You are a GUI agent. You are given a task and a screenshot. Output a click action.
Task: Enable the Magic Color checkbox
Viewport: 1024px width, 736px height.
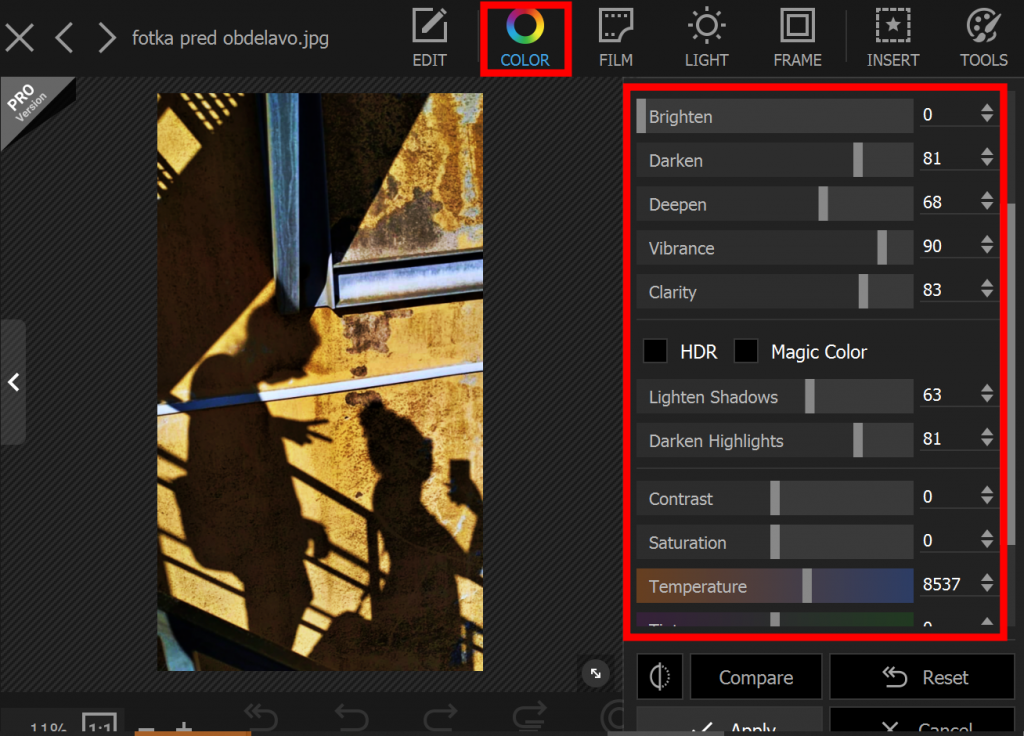tap(746, 351)
